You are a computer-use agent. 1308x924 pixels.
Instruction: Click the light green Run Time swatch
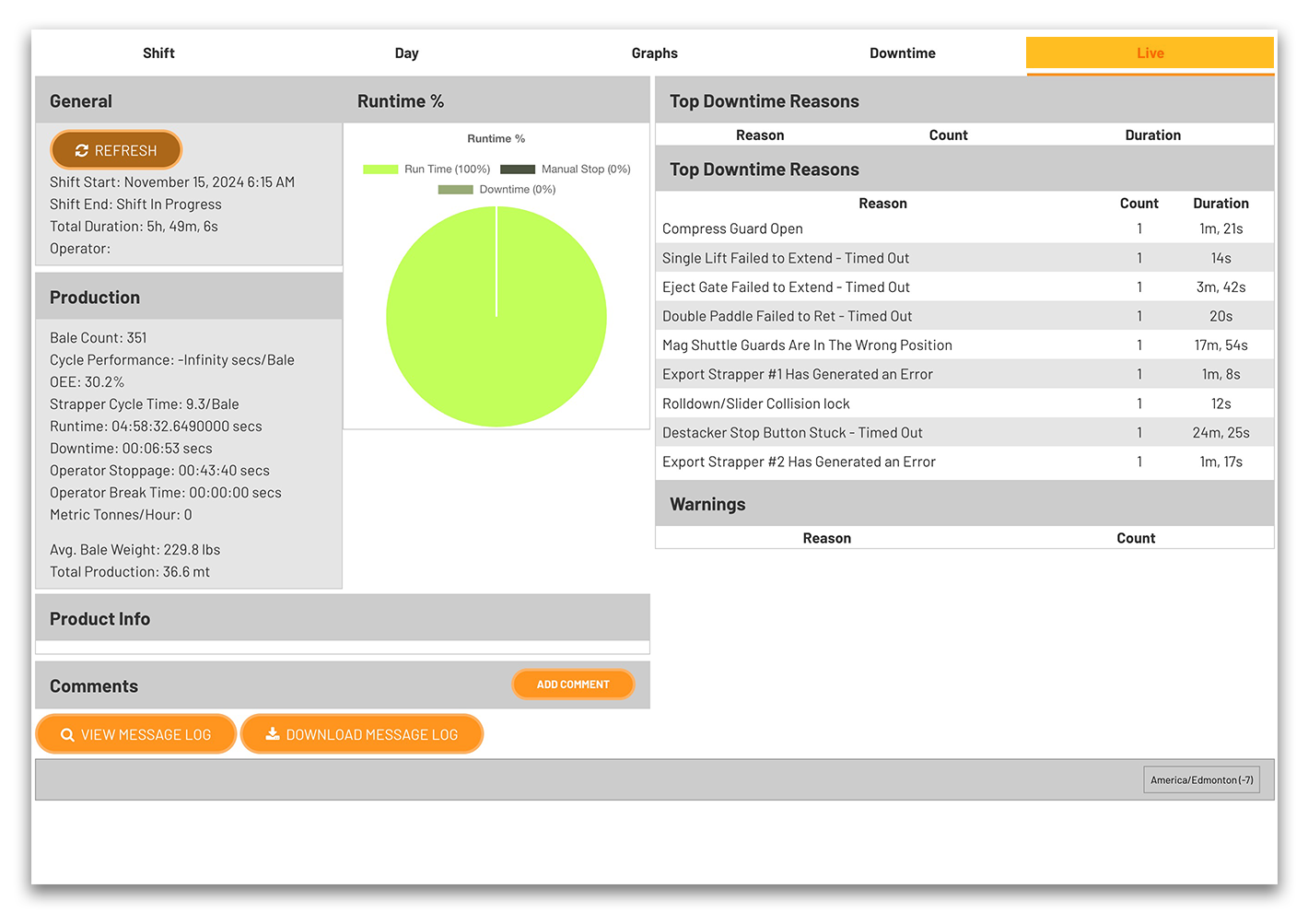coord(380,170)
